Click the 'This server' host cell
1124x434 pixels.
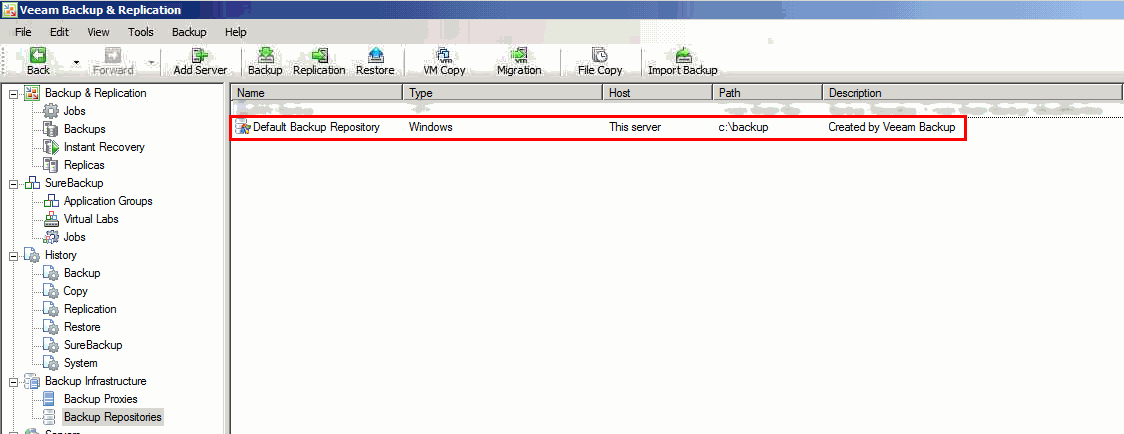[x=634, y=127]
